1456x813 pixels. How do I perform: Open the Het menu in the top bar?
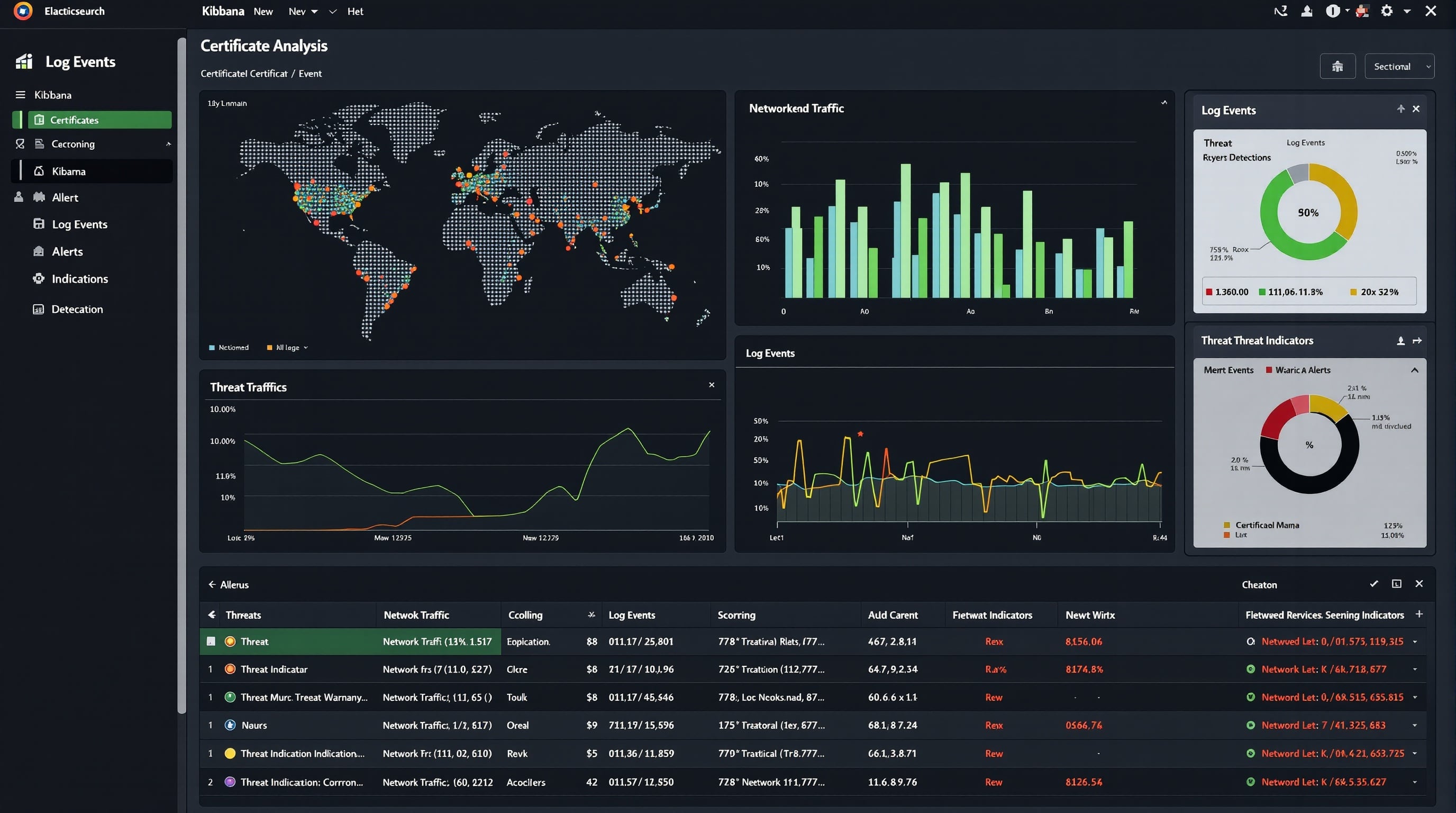355,11
